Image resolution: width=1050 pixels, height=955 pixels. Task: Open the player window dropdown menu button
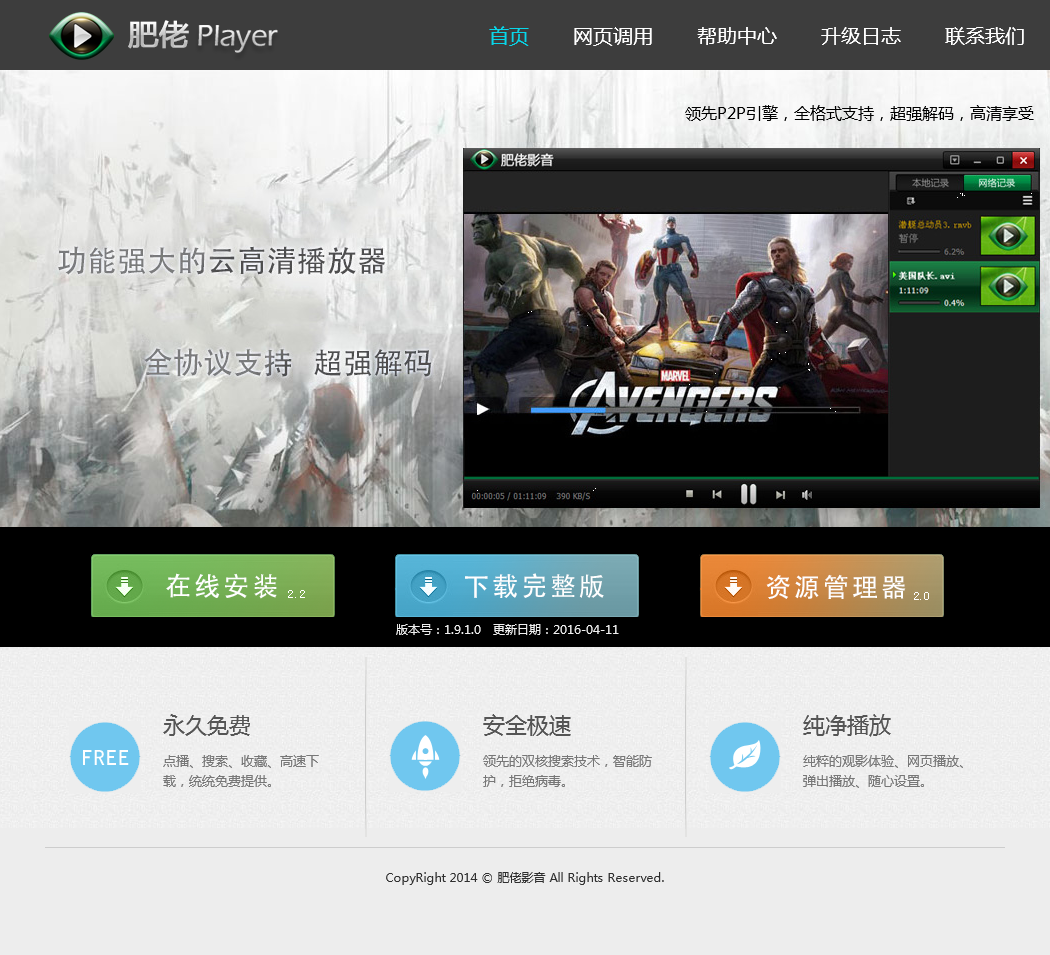click(955, 160)
